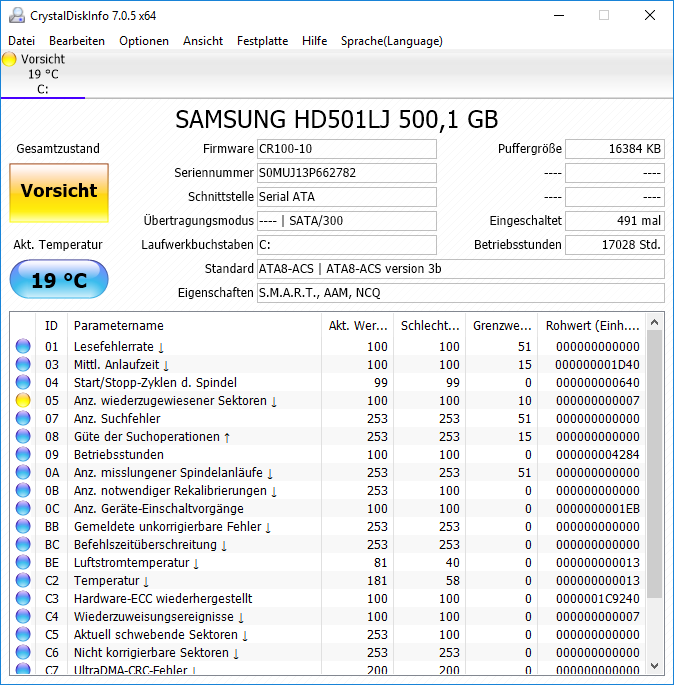
Task: Click the Betriebsstunden field 17028 Std.
Action: pyautogui.click(x=615, y=245)
